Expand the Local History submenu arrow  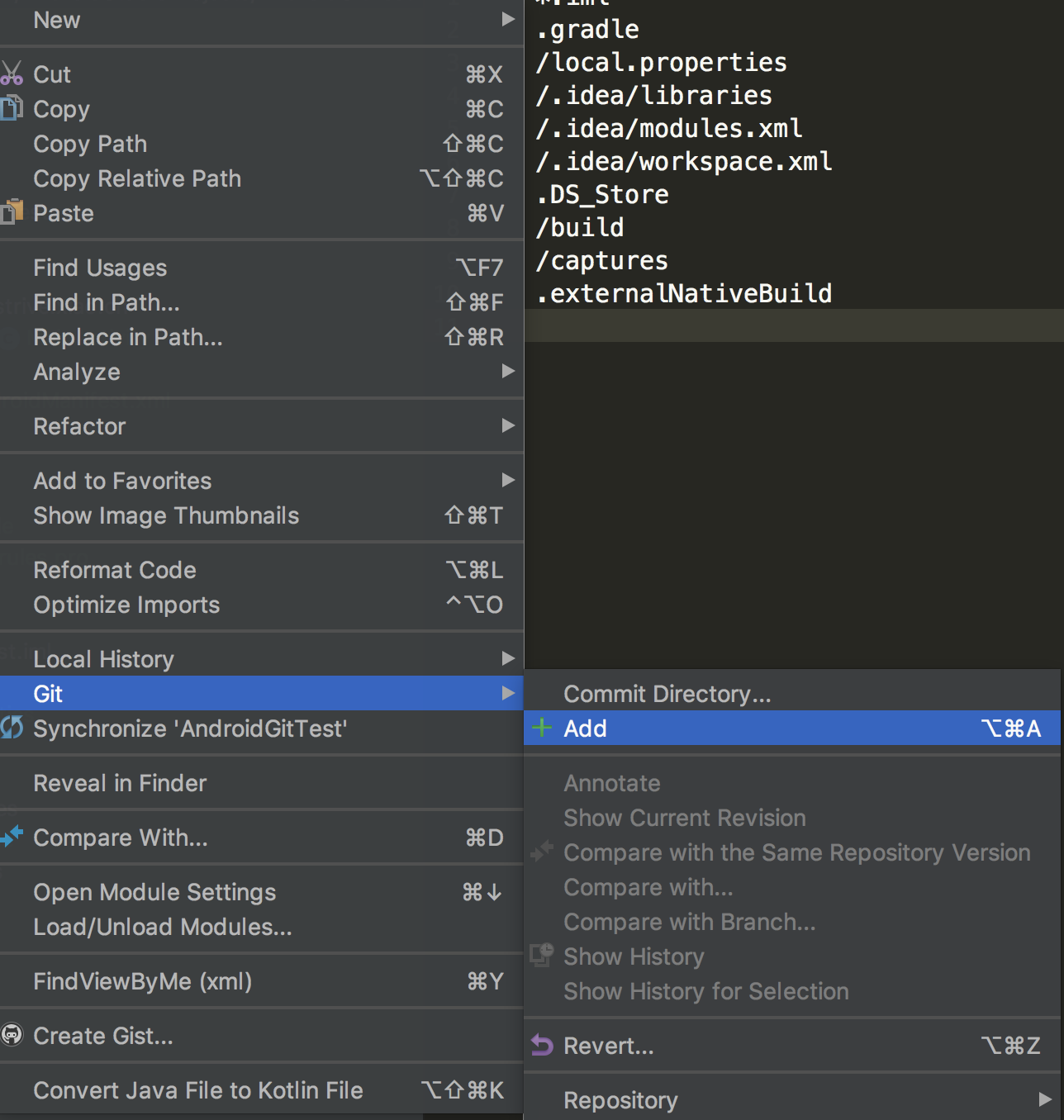click(508, 658)
